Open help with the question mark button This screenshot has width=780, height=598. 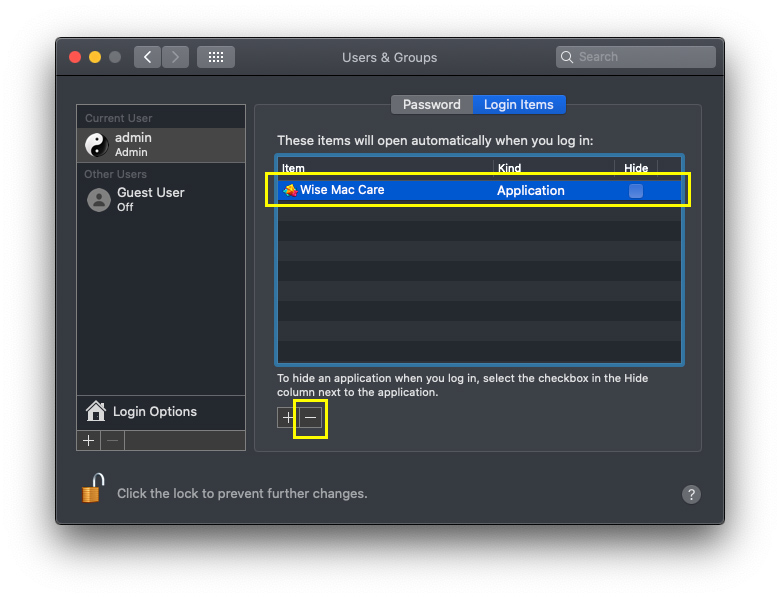coord(691,494)
